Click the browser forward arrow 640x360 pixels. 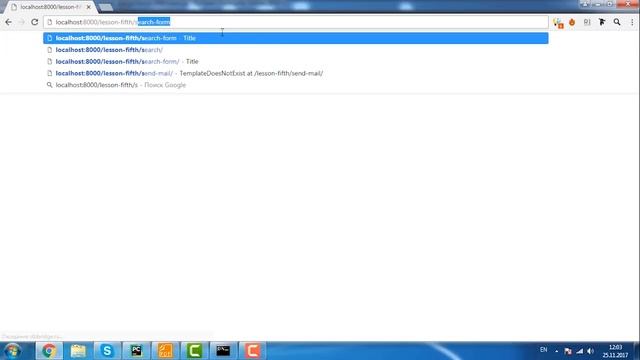pyautogui.click(x=21, y=22)
